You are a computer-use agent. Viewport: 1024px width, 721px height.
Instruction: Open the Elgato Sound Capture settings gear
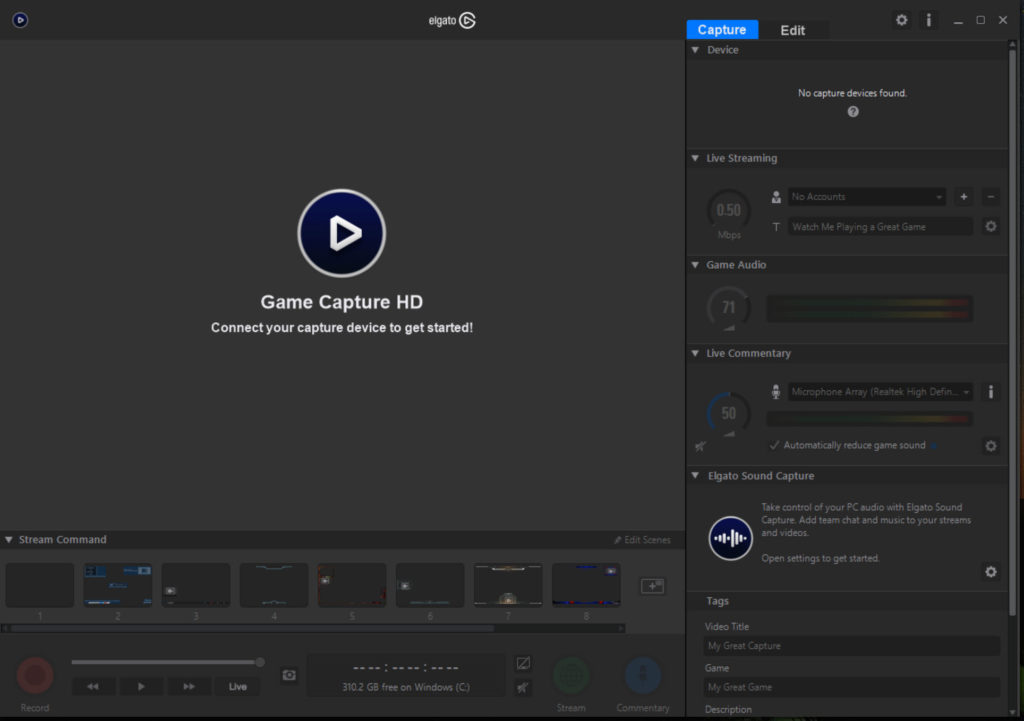pos(991,572)
